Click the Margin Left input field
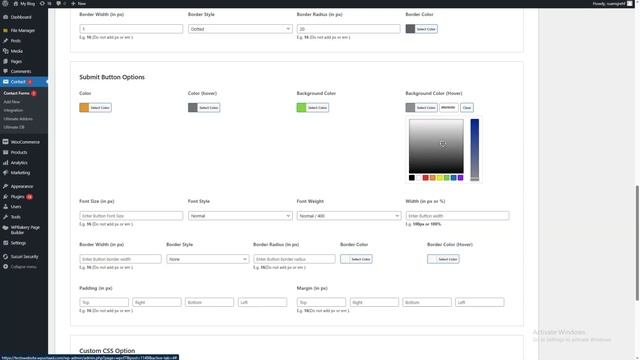This screenshot has height=360, width=640. 480,302
